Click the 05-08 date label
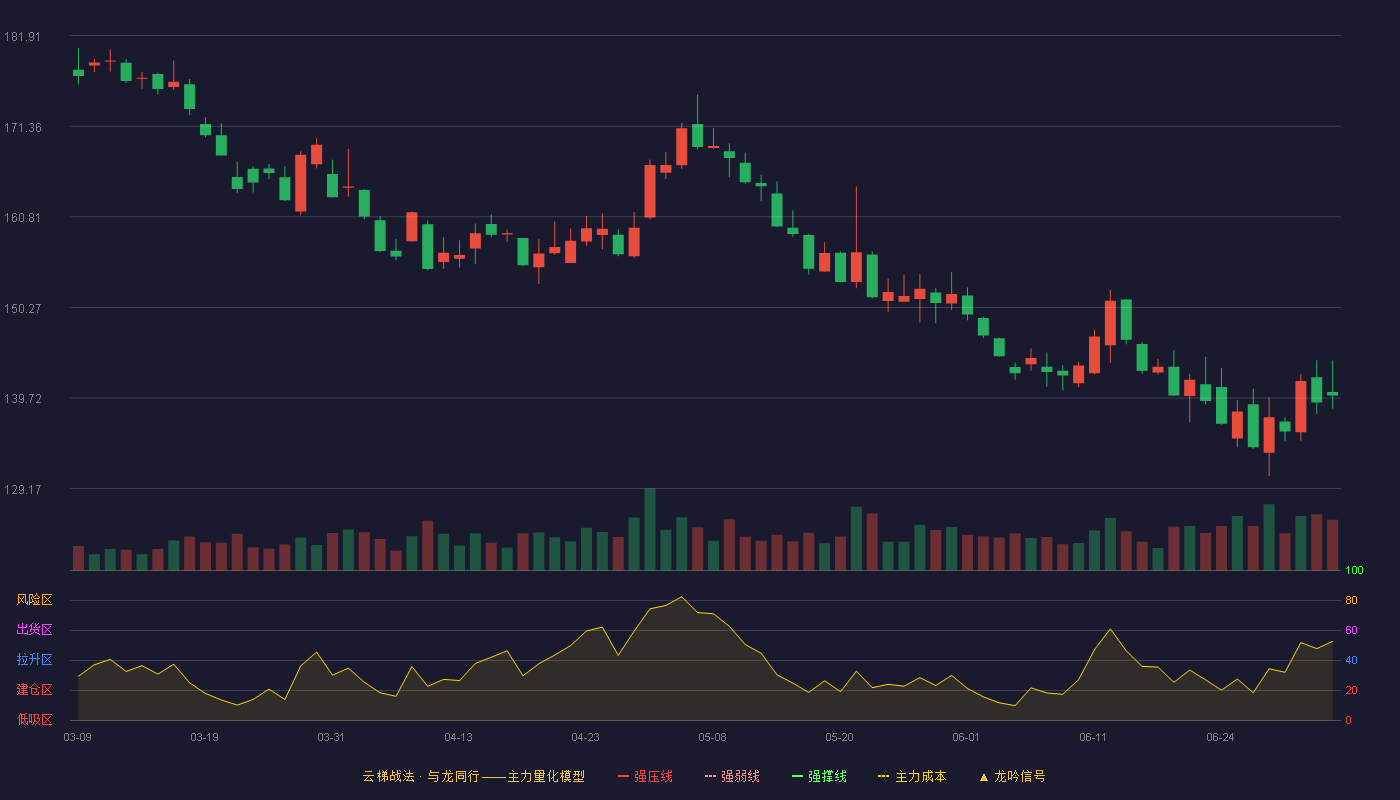The image size is (1400, 800). 712,737
